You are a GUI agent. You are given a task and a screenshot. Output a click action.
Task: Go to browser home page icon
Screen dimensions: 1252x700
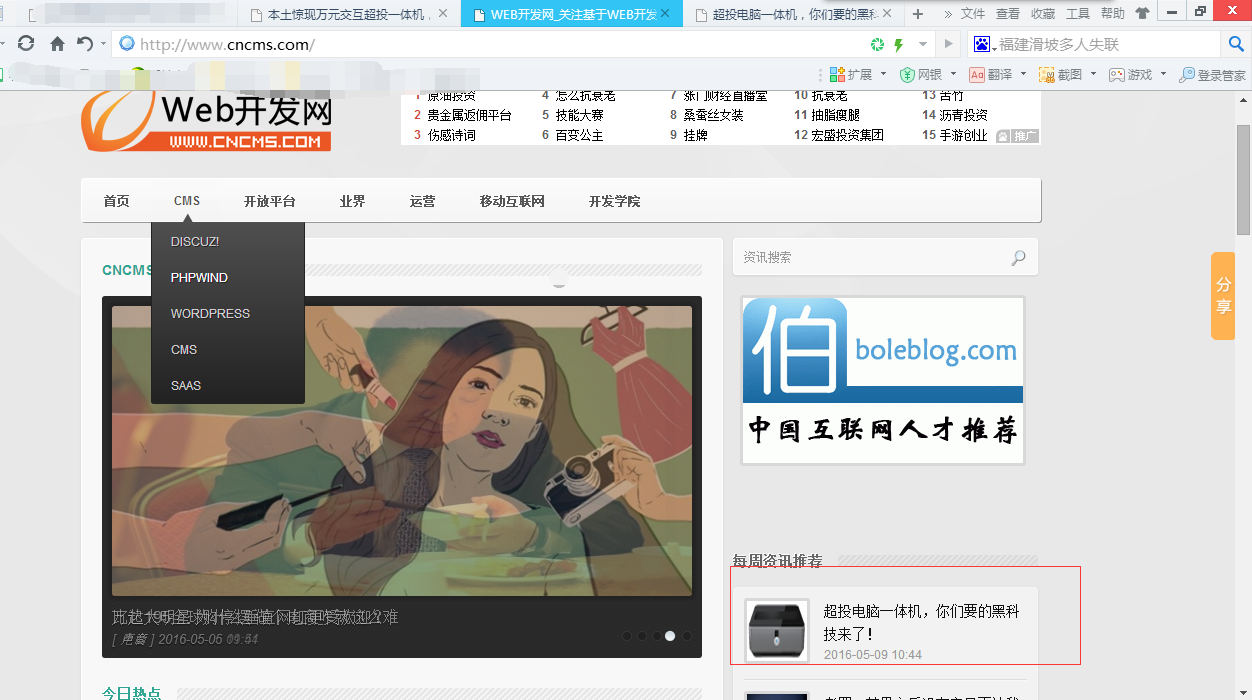[57, 44]
